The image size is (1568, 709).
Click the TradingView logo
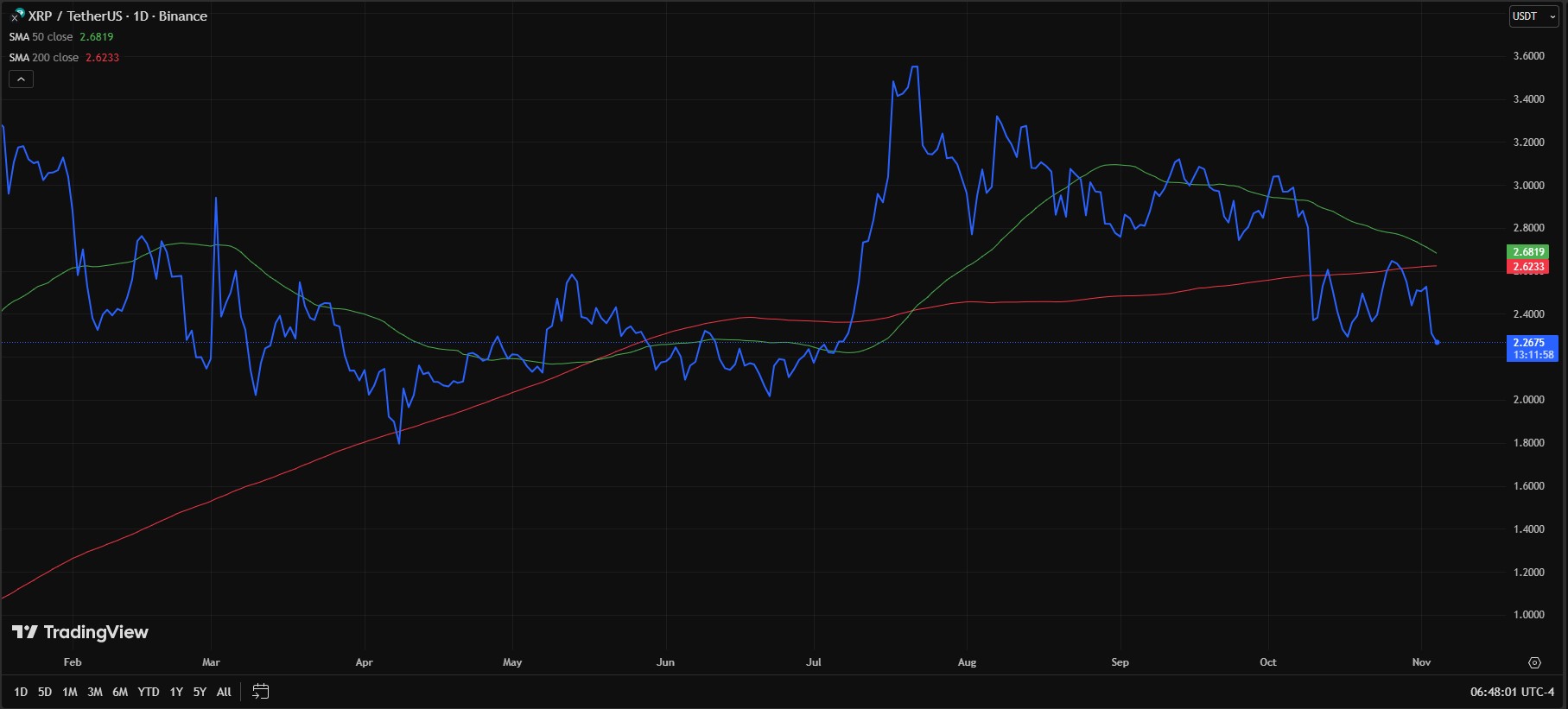pos(79,632)
